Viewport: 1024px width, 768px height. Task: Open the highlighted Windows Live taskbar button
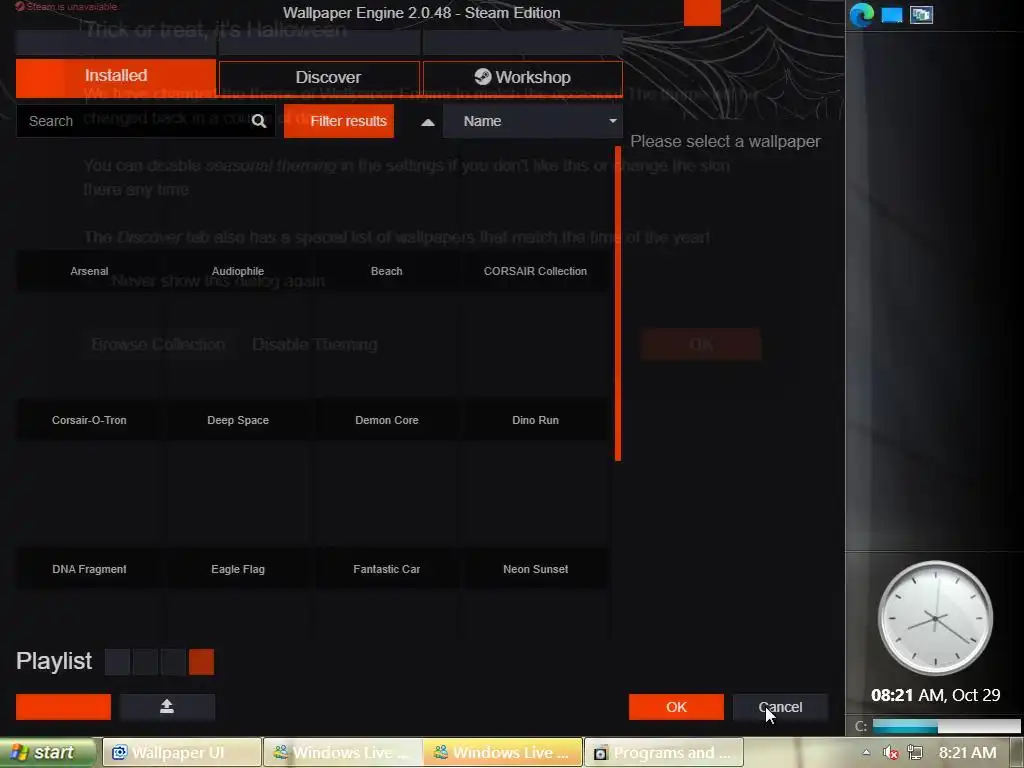click(502, 752)
